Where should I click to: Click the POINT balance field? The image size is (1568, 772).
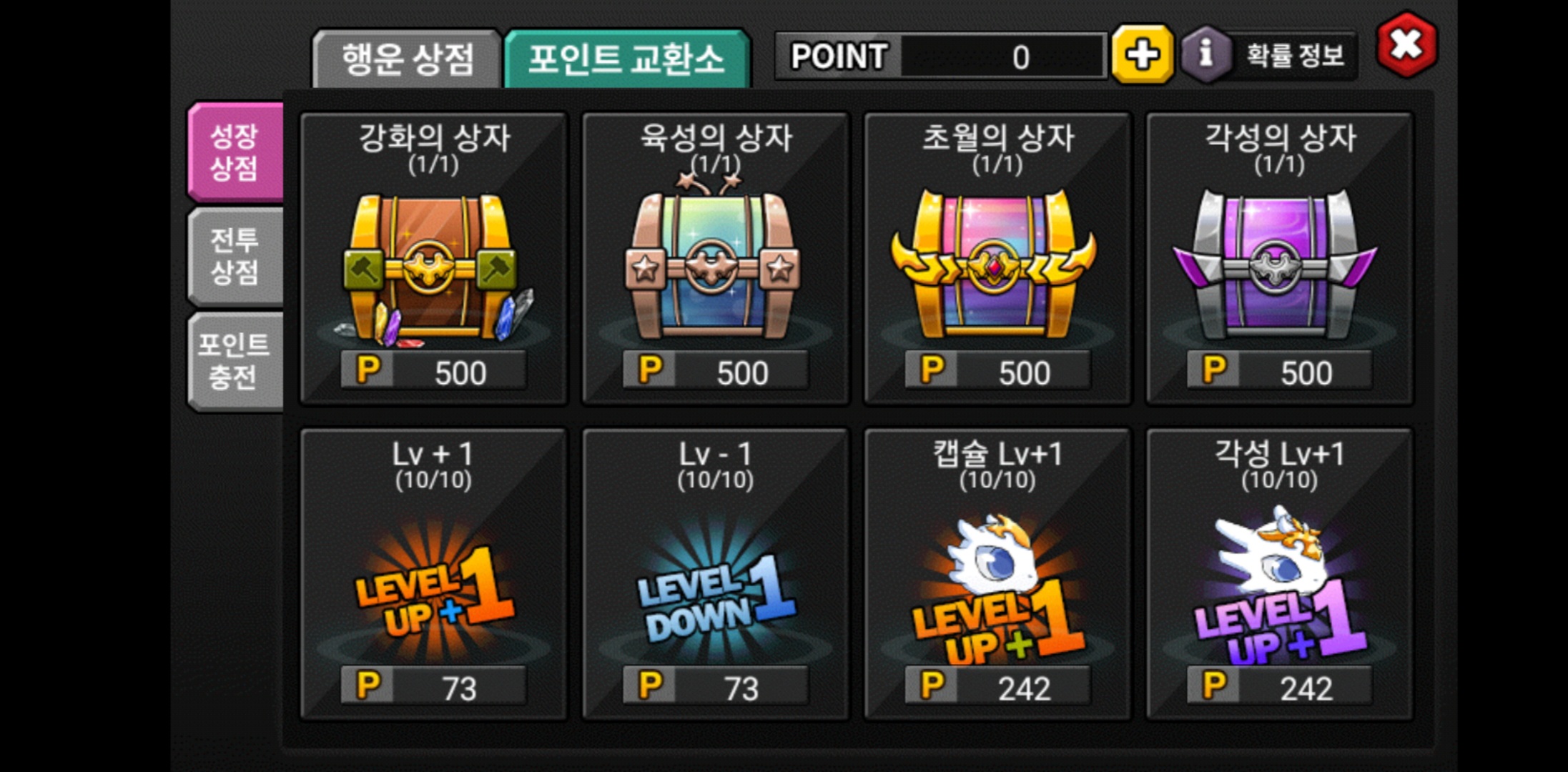click(941, 56)
